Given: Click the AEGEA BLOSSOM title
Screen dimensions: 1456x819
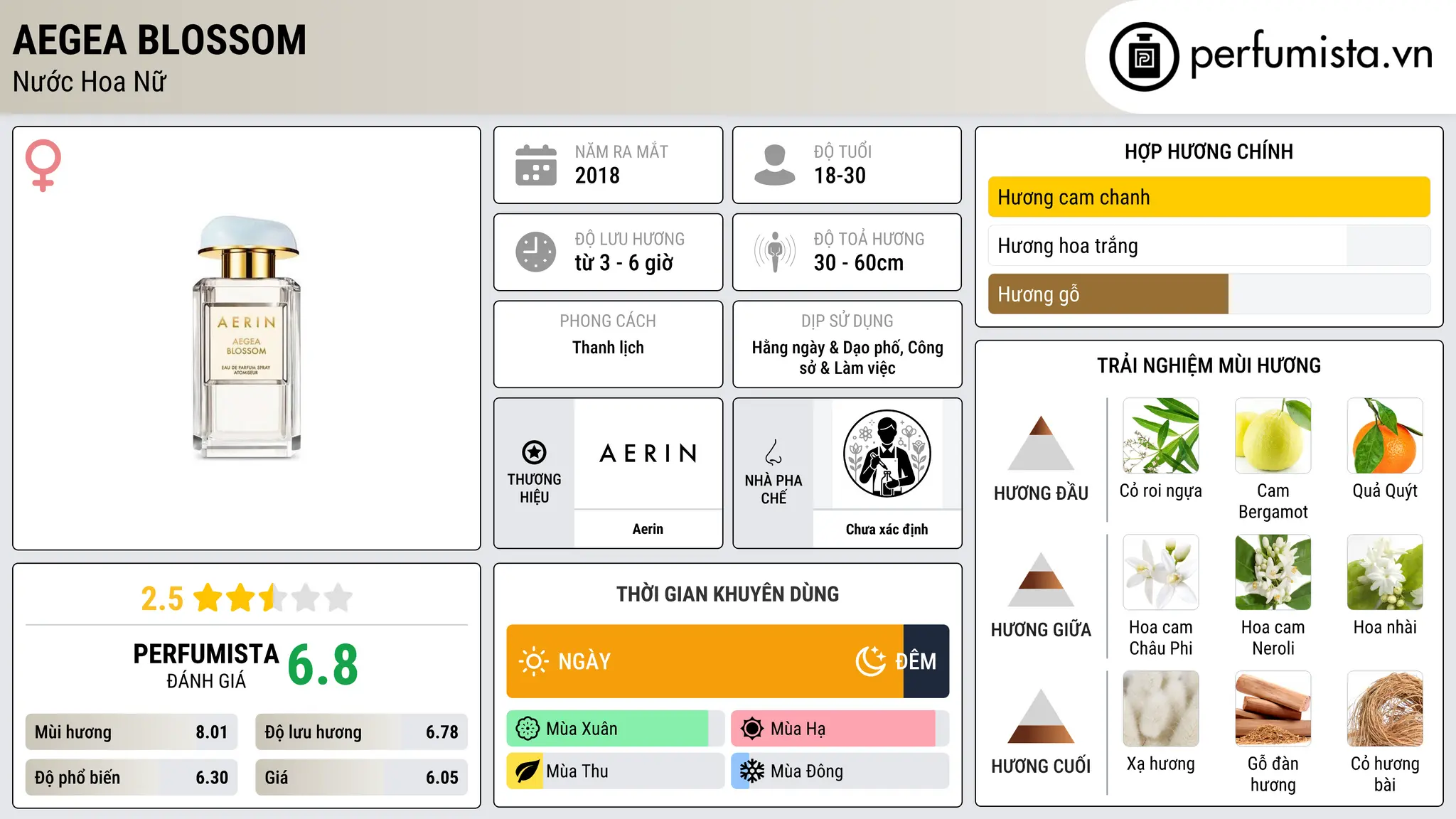Looking at the screenshot, I should click(160, 40).
